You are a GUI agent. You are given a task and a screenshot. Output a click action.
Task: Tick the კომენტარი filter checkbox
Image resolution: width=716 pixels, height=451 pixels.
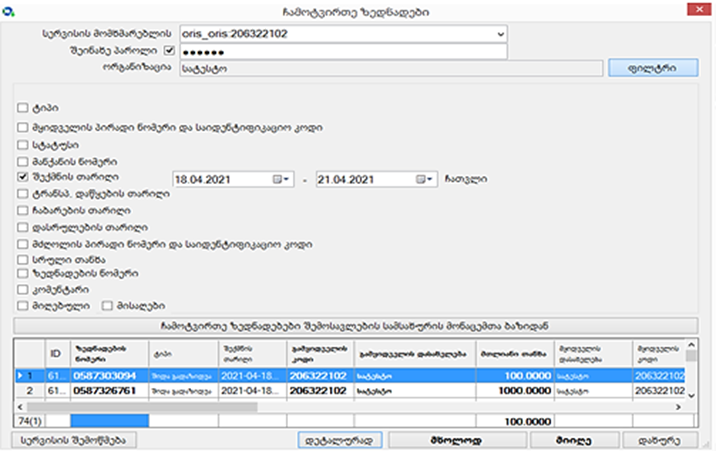[23, 289]
